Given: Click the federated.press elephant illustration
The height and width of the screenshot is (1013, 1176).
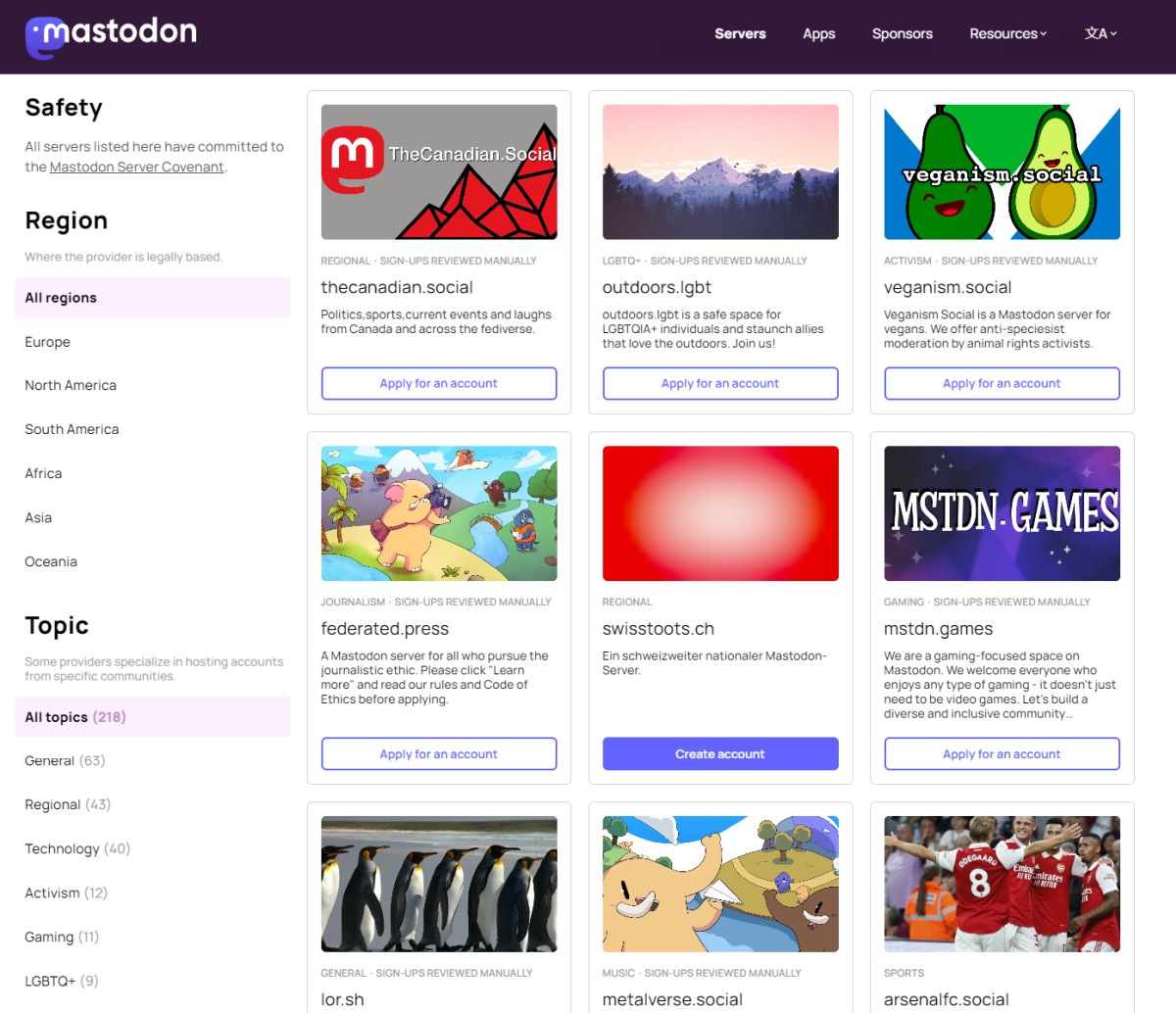Looking at the screenshot, I should click(x=439, y=513).
